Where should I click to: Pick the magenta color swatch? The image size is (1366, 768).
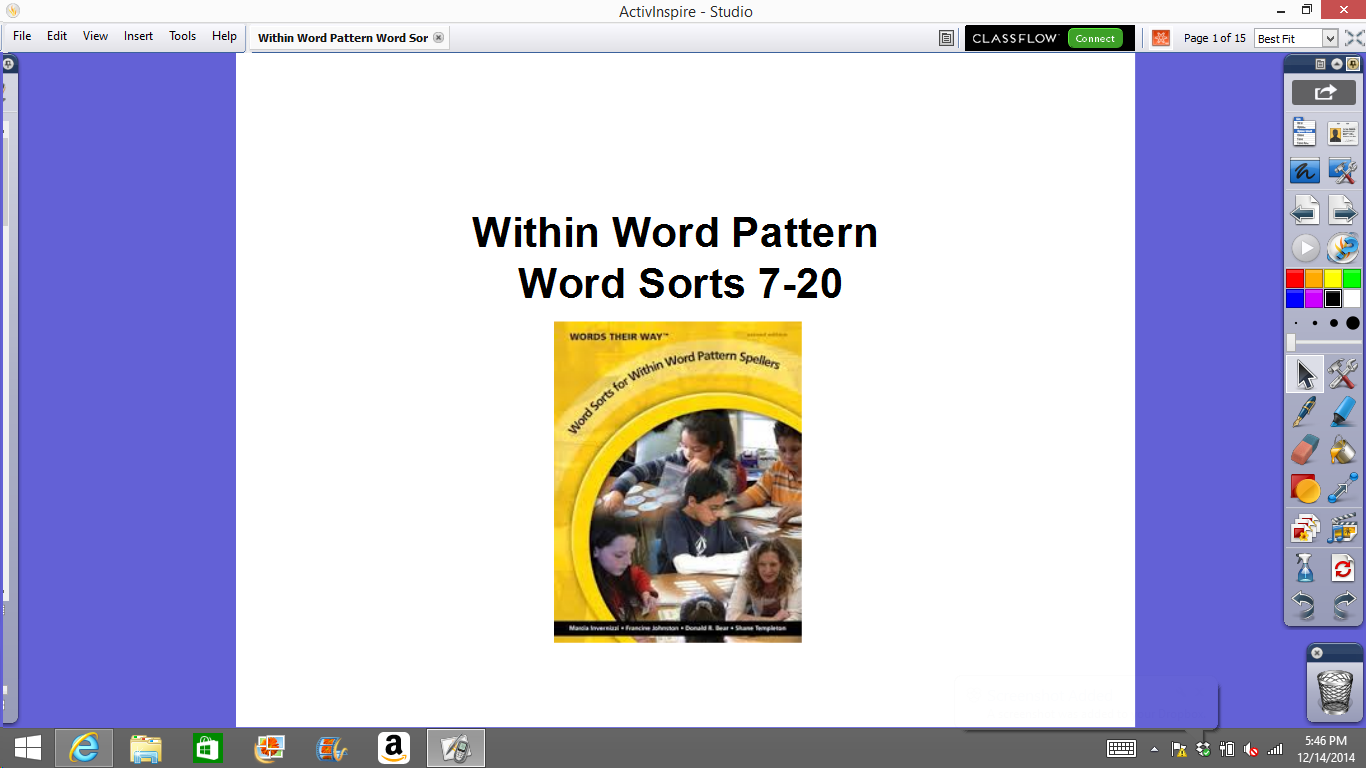[x=1314, y=299]
